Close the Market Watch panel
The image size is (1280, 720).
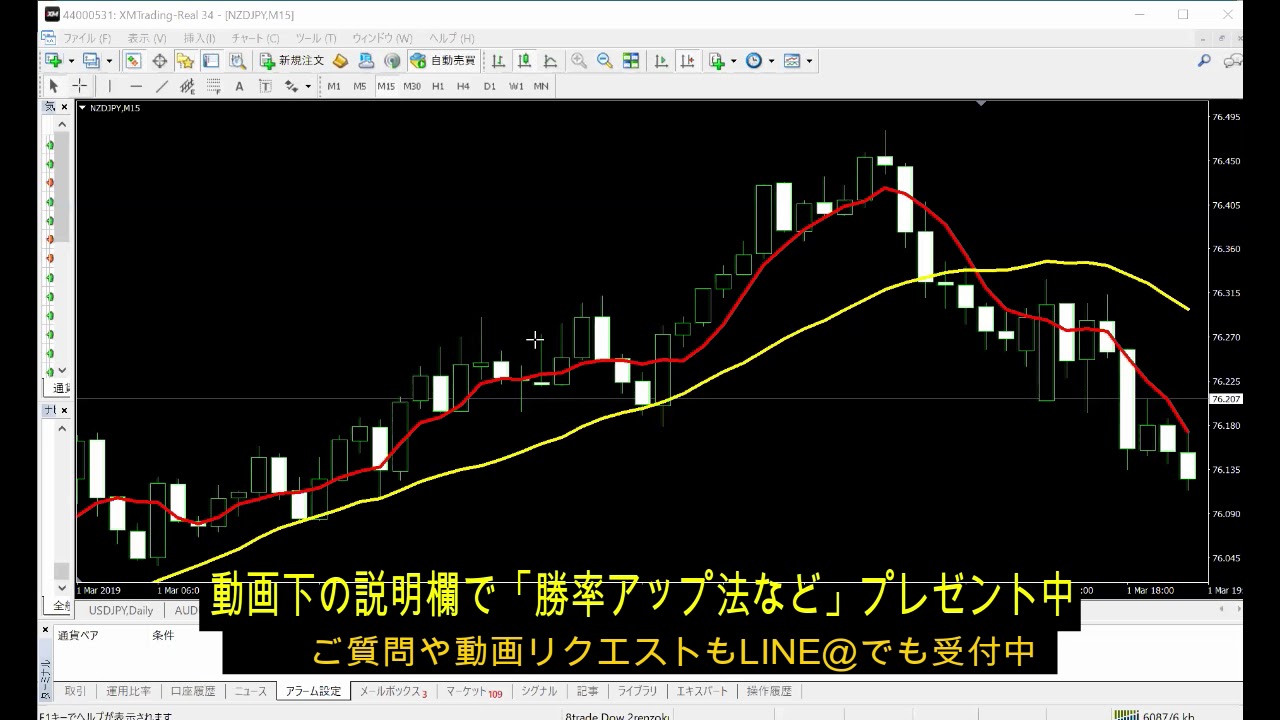(64, 107)
